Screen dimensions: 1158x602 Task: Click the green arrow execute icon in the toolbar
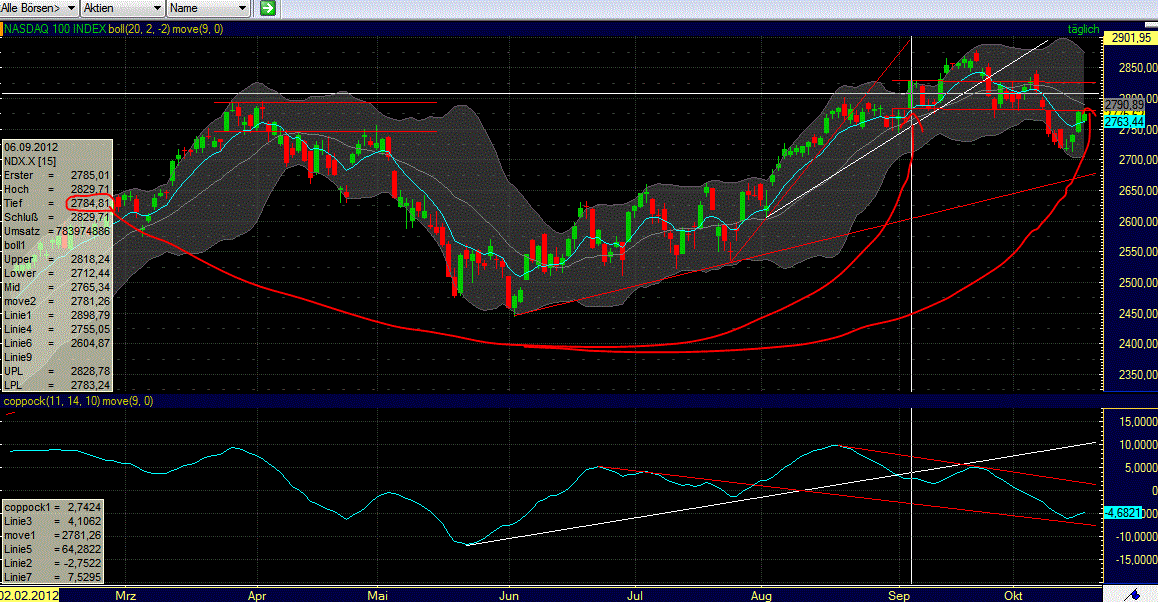pos(266,8)
